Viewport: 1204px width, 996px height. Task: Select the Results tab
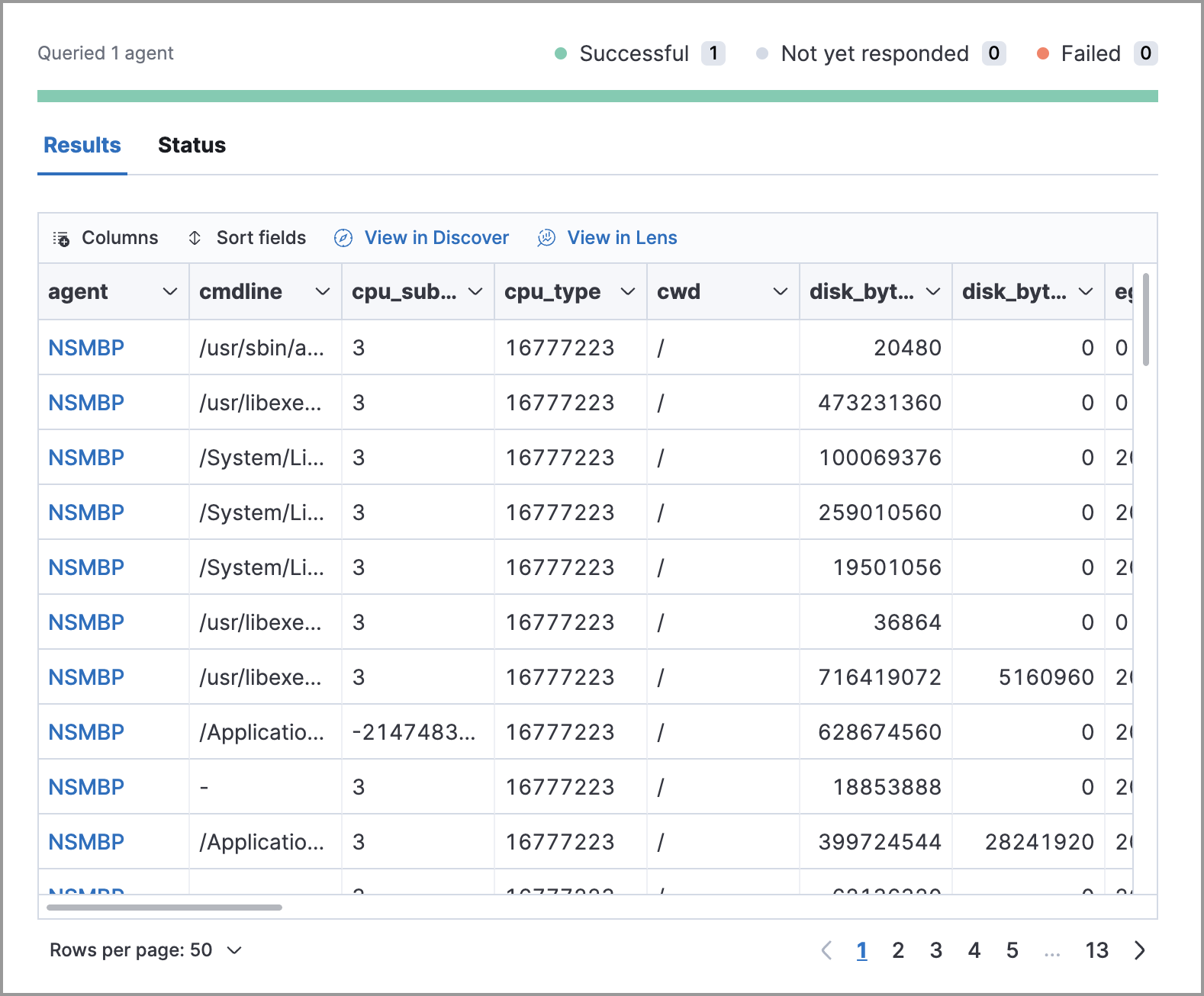tap(82, 145)
